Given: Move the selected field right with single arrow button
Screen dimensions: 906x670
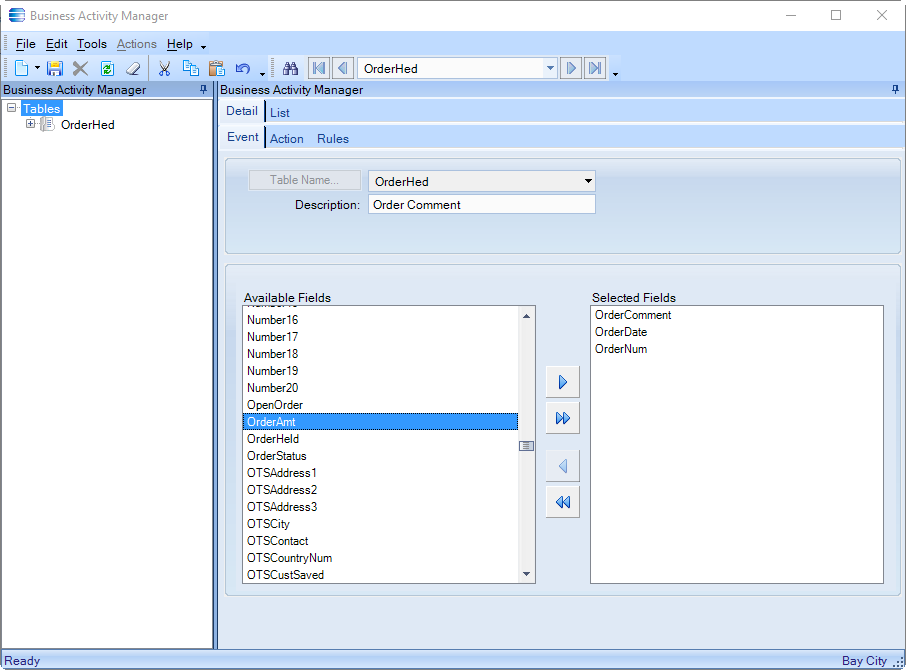Looking at the screenshot, I should (563, 382).
